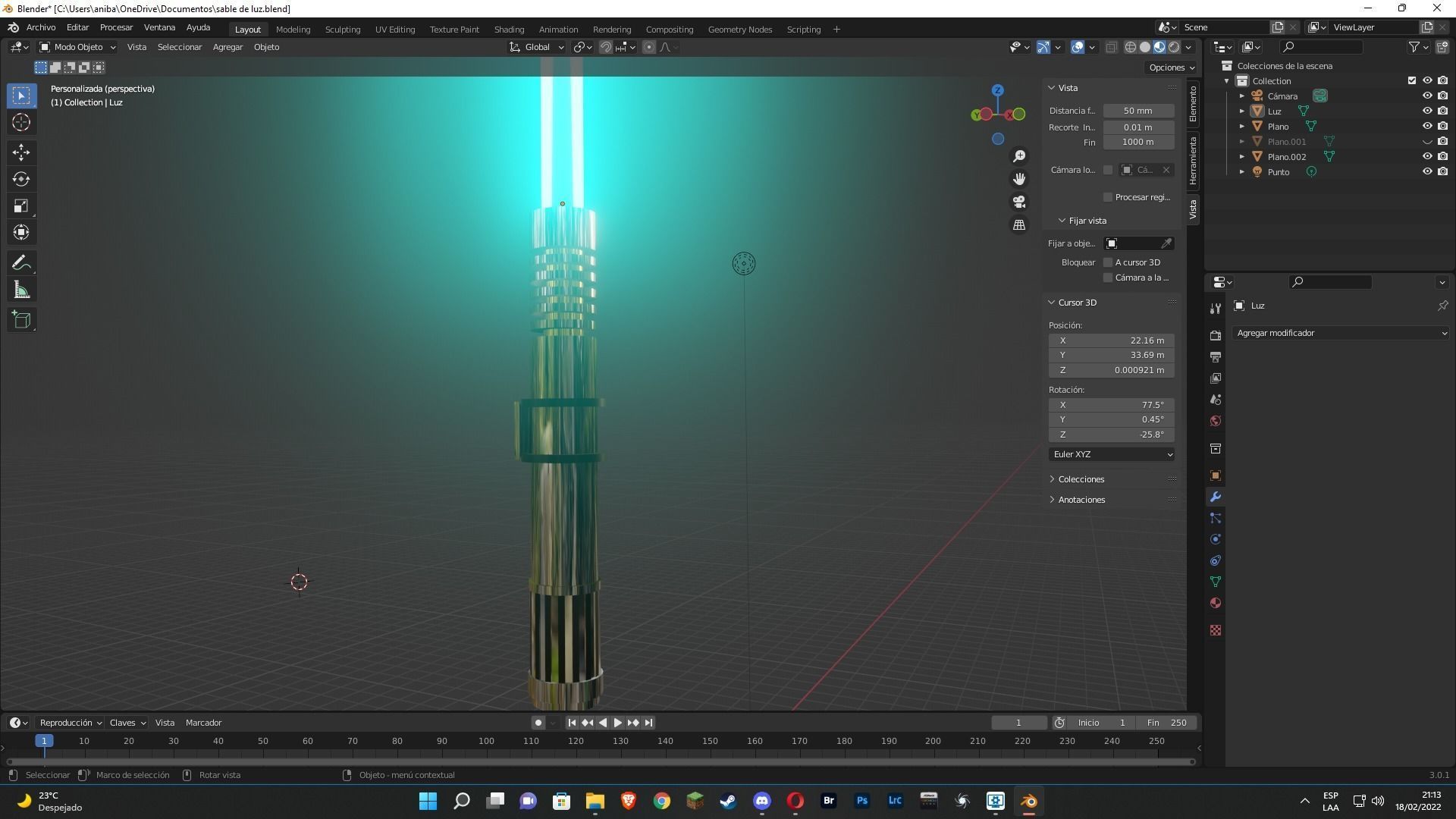Jump to the last frame button
The width and height of the screenshot is (1456, 819).
[648, 723]
